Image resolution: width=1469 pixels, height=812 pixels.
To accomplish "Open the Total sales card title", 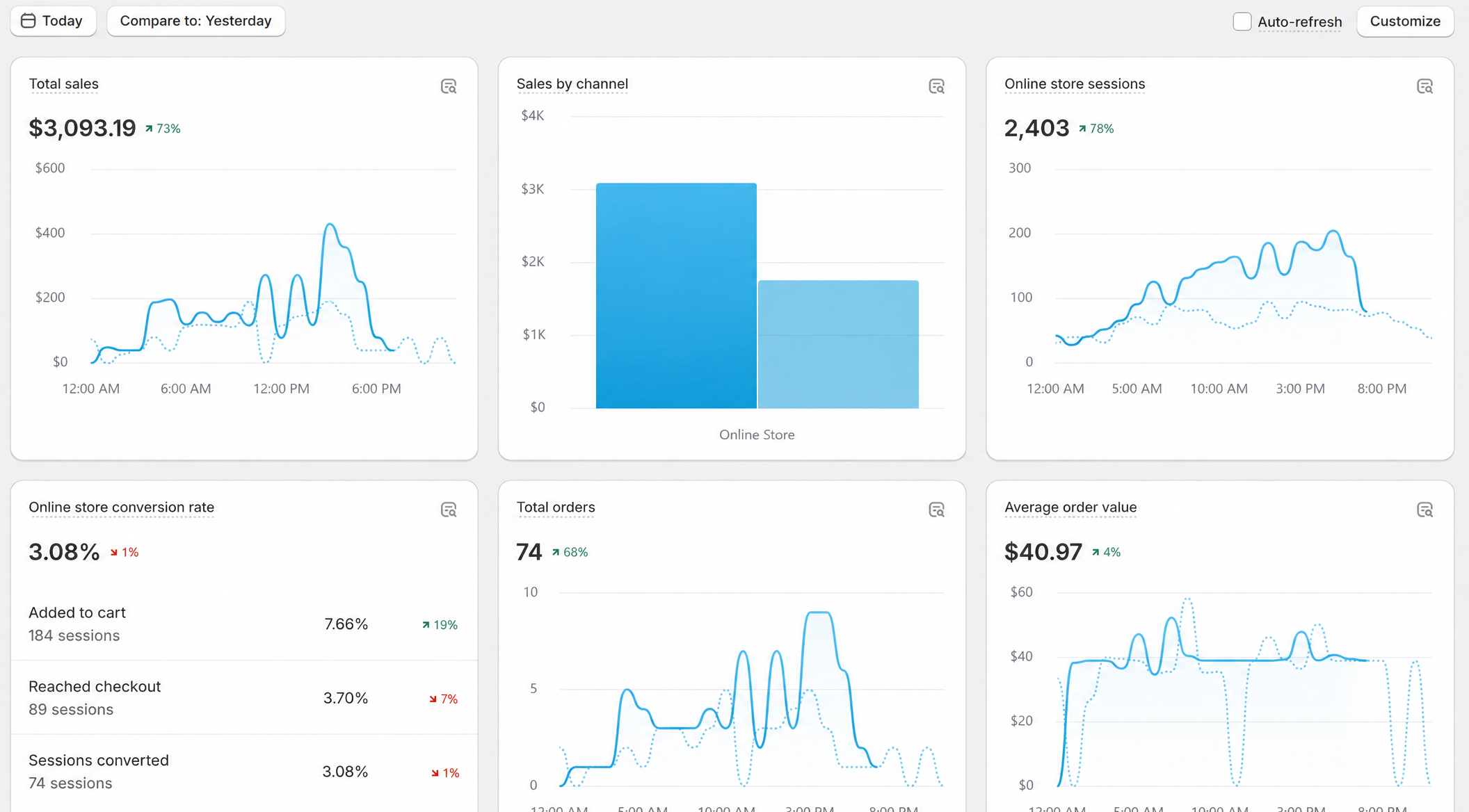I will (x=63, y=84).
